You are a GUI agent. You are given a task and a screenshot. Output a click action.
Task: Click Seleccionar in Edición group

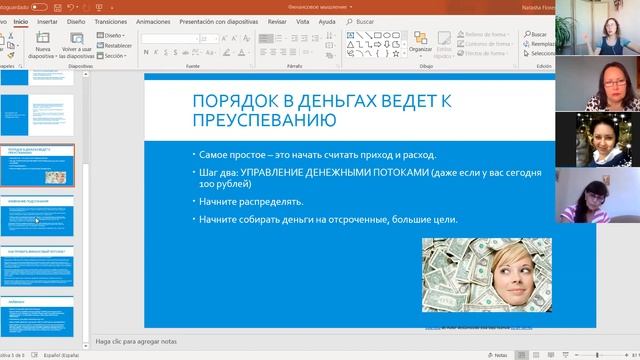tap(539, 53)
